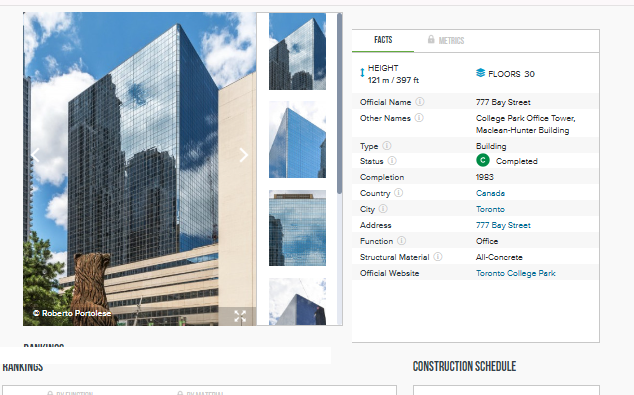Select the second thumbnail of blue tower
Image resolution: width=634 pixels, height=395 pixels.
click(297, 139)
